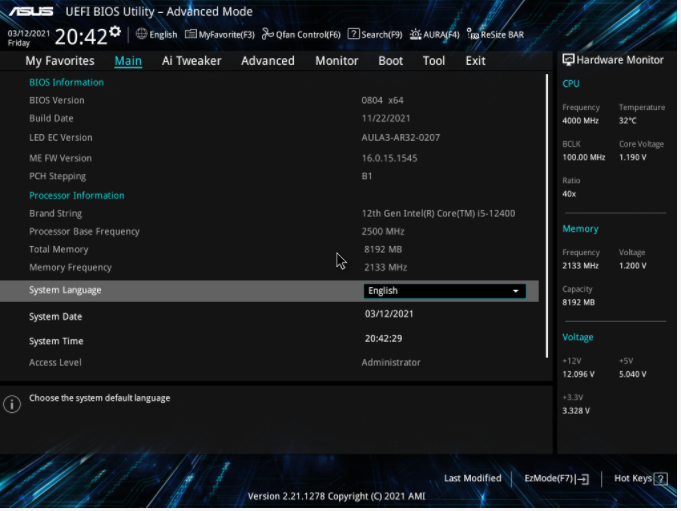Click the PCH Stepping value B1
Screen dimensions: 681x511
[x=367, y=176]
